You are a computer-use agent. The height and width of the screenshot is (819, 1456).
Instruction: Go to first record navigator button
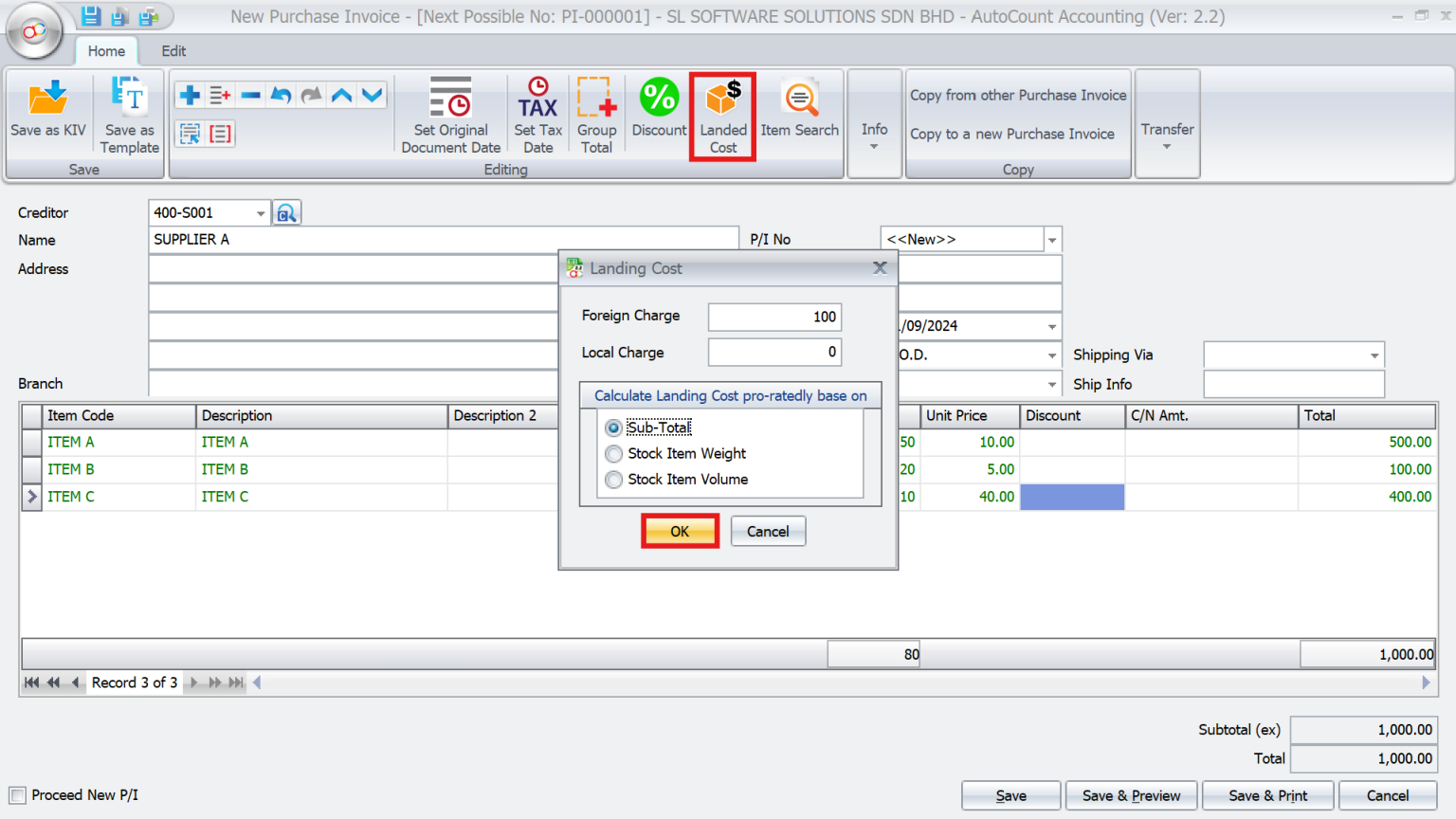click(x=32, y=682)
